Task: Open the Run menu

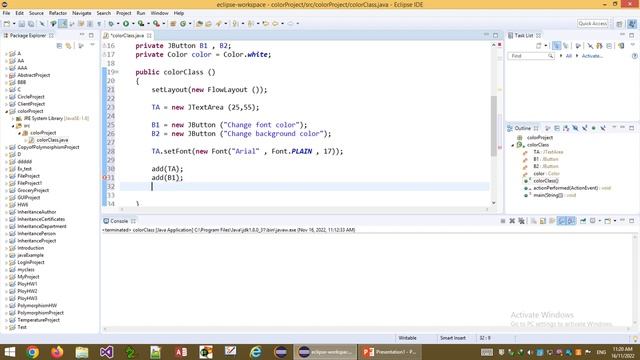Action: [141, 13]
